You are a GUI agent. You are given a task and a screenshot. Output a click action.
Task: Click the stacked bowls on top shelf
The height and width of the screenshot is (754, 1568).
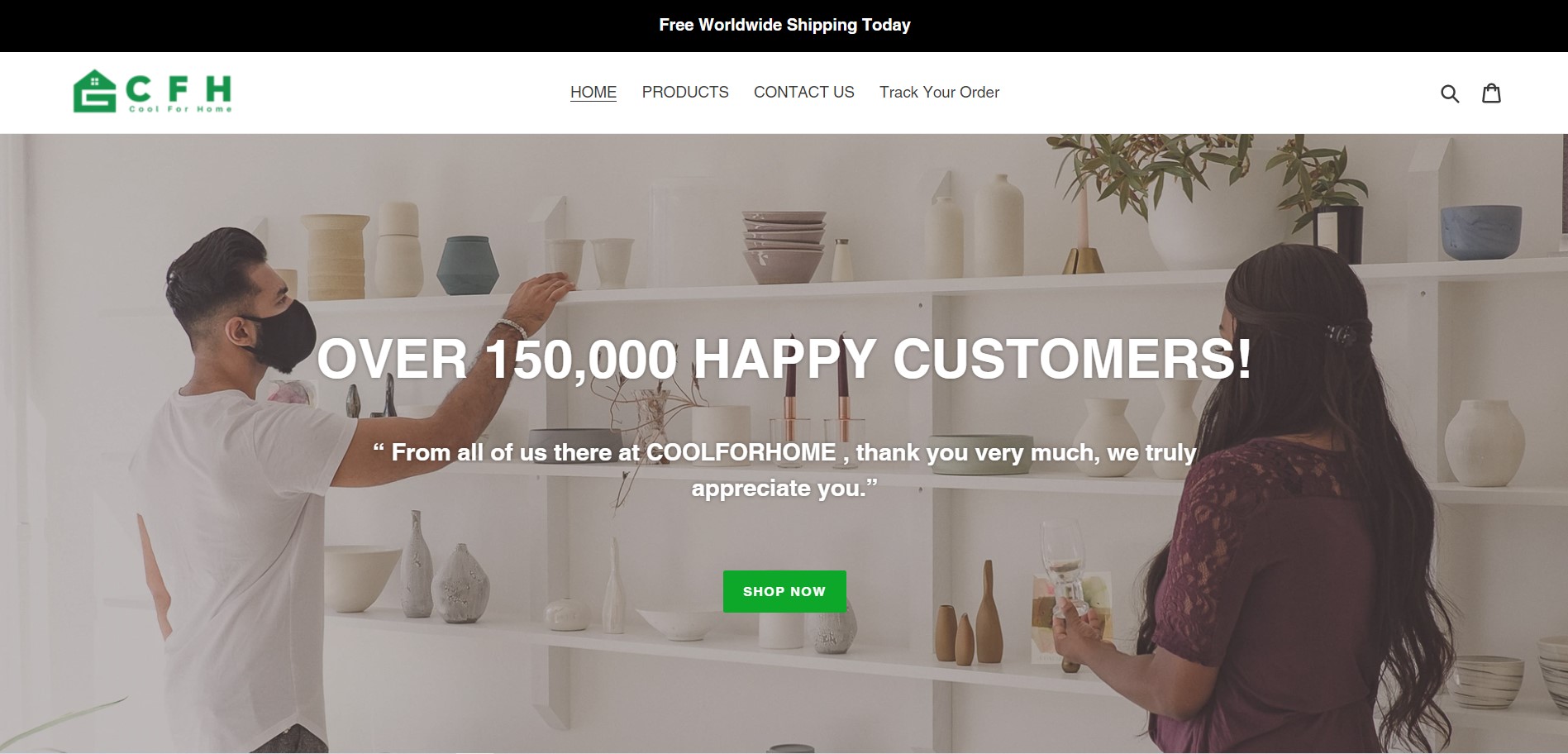(x=784, y=246)
